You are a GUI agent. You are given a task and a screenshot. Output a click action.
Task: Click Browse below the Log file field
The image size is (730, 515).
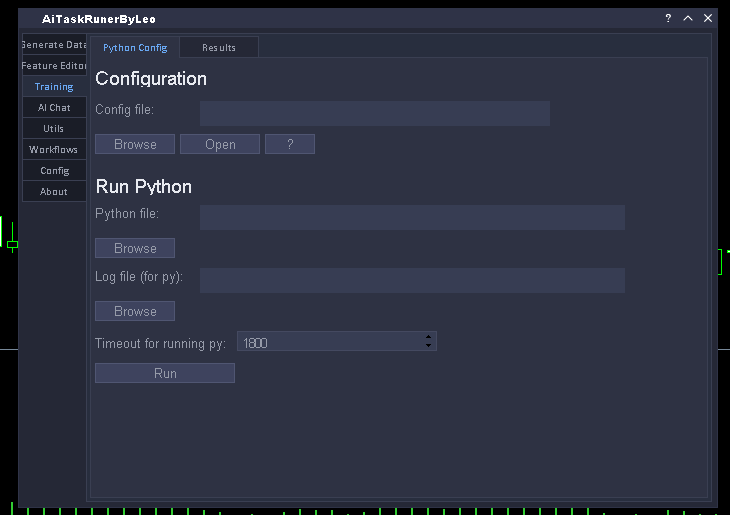[x=135, y=311]
